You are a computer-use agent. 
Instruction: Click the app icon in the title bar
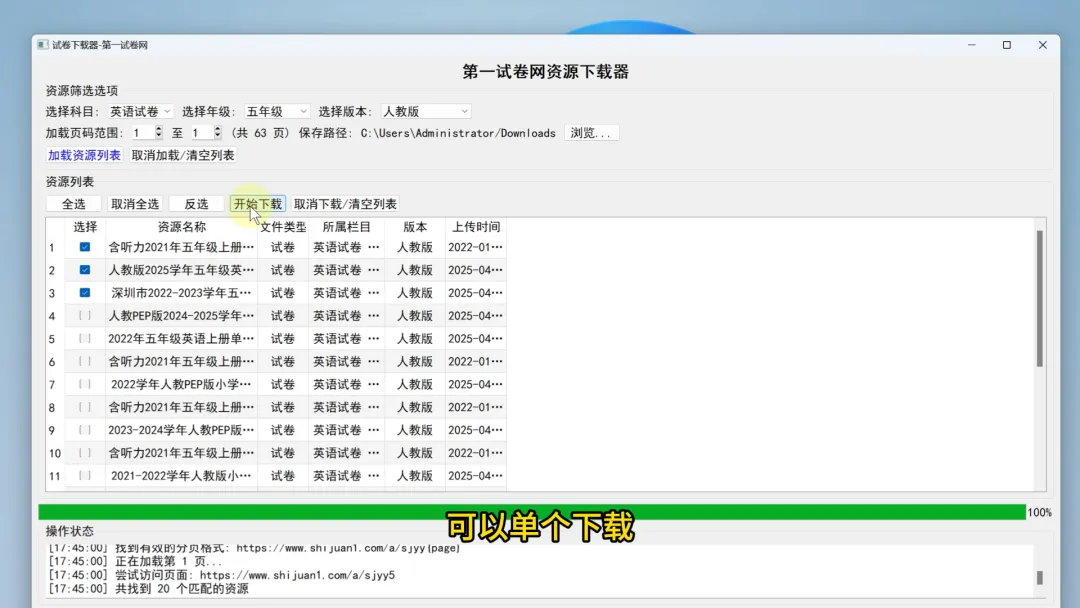(x=43, y=45)
